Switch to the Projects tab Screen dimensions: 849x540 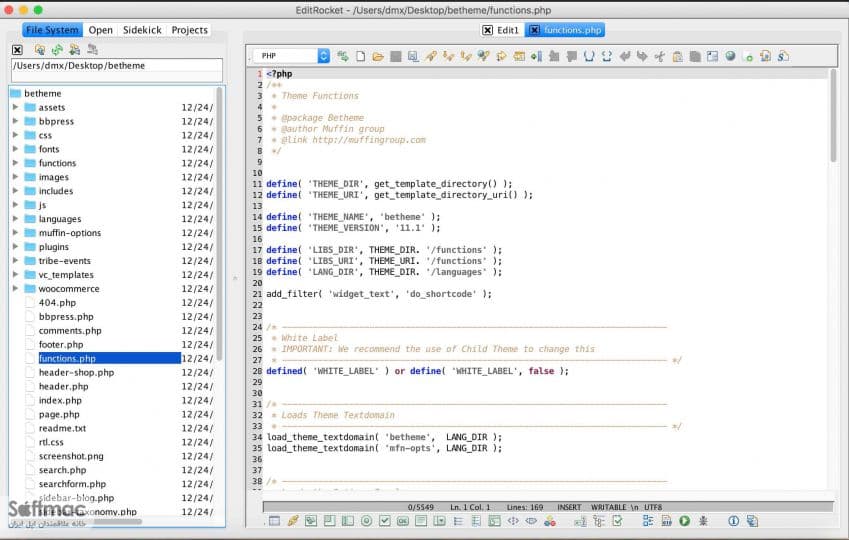pyautogui.click(x=190, y=30)
